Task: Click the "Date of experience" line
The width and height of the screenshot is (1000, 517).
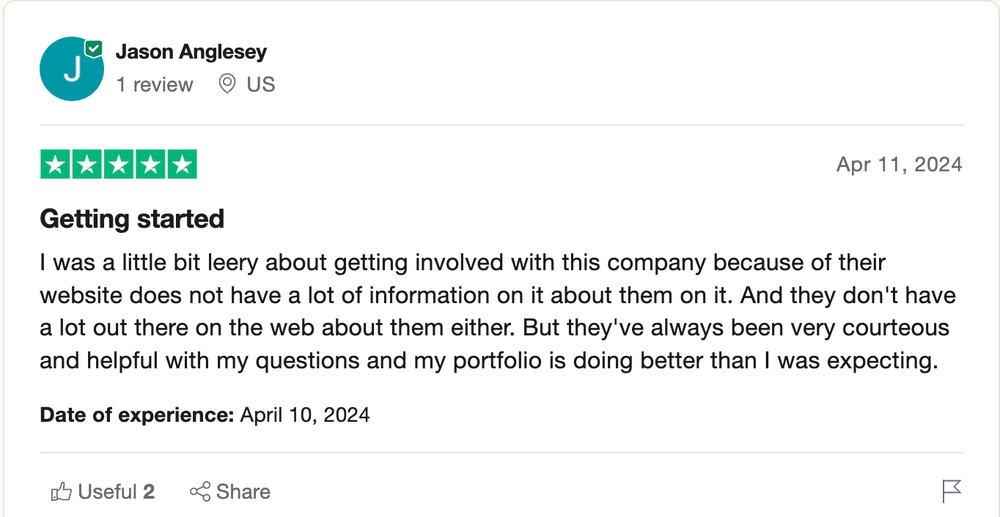Action: point(205,414)
